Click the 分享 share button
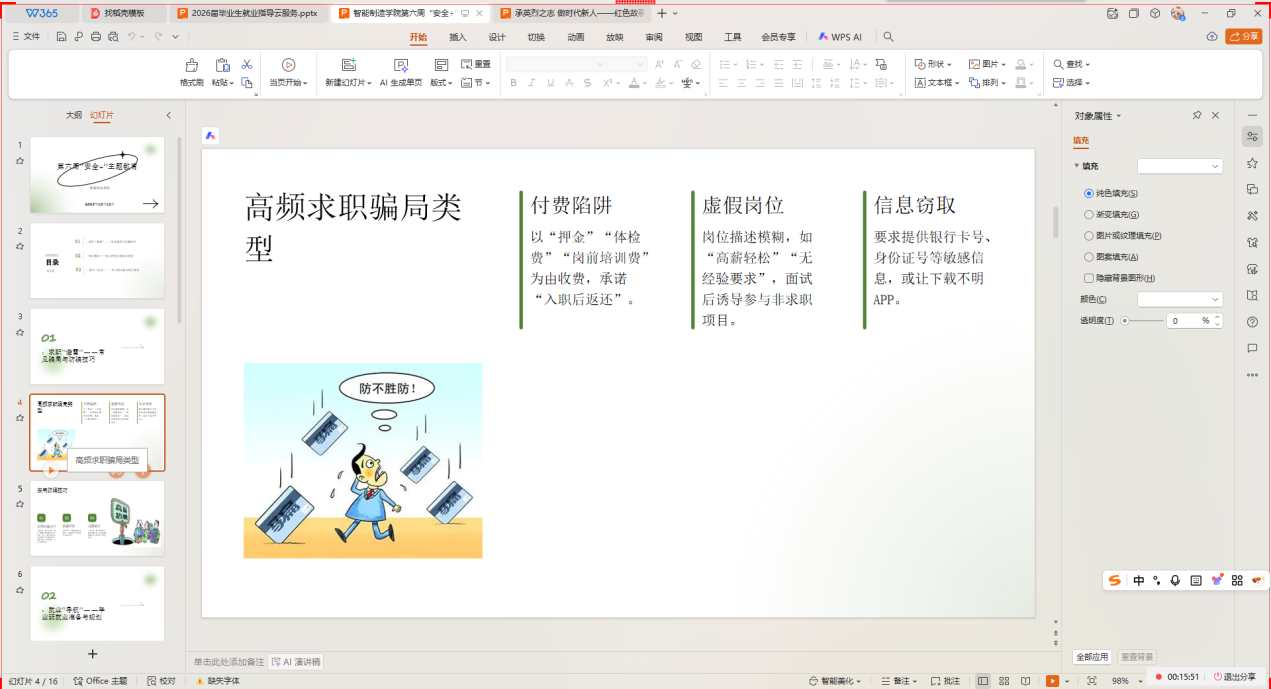 [x=1244, y=37]
